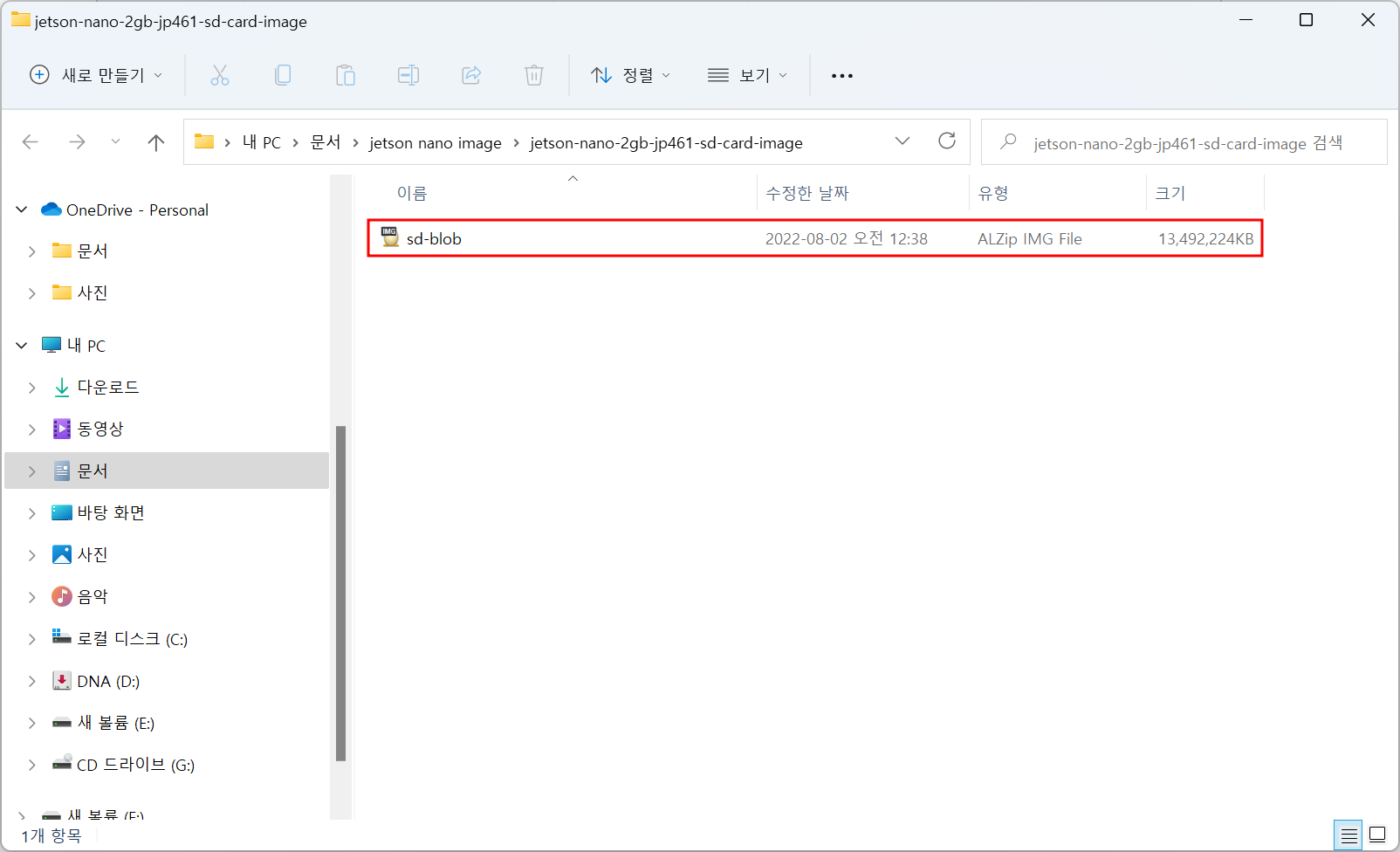Select 문서 under 내 PC in sidebar
Image resolution: width=1400 pixels, height=852 pixels.
93,471
